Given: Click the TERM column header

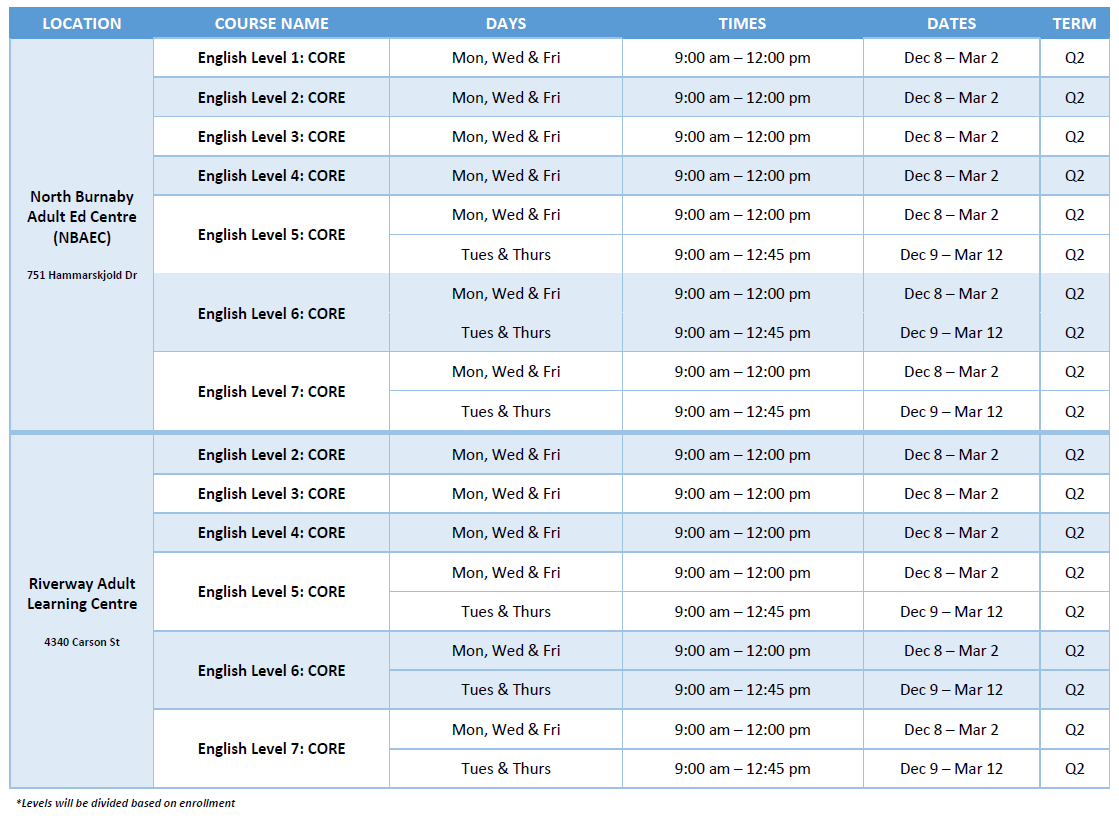Looking at the screenshot, I should 1074,23.
